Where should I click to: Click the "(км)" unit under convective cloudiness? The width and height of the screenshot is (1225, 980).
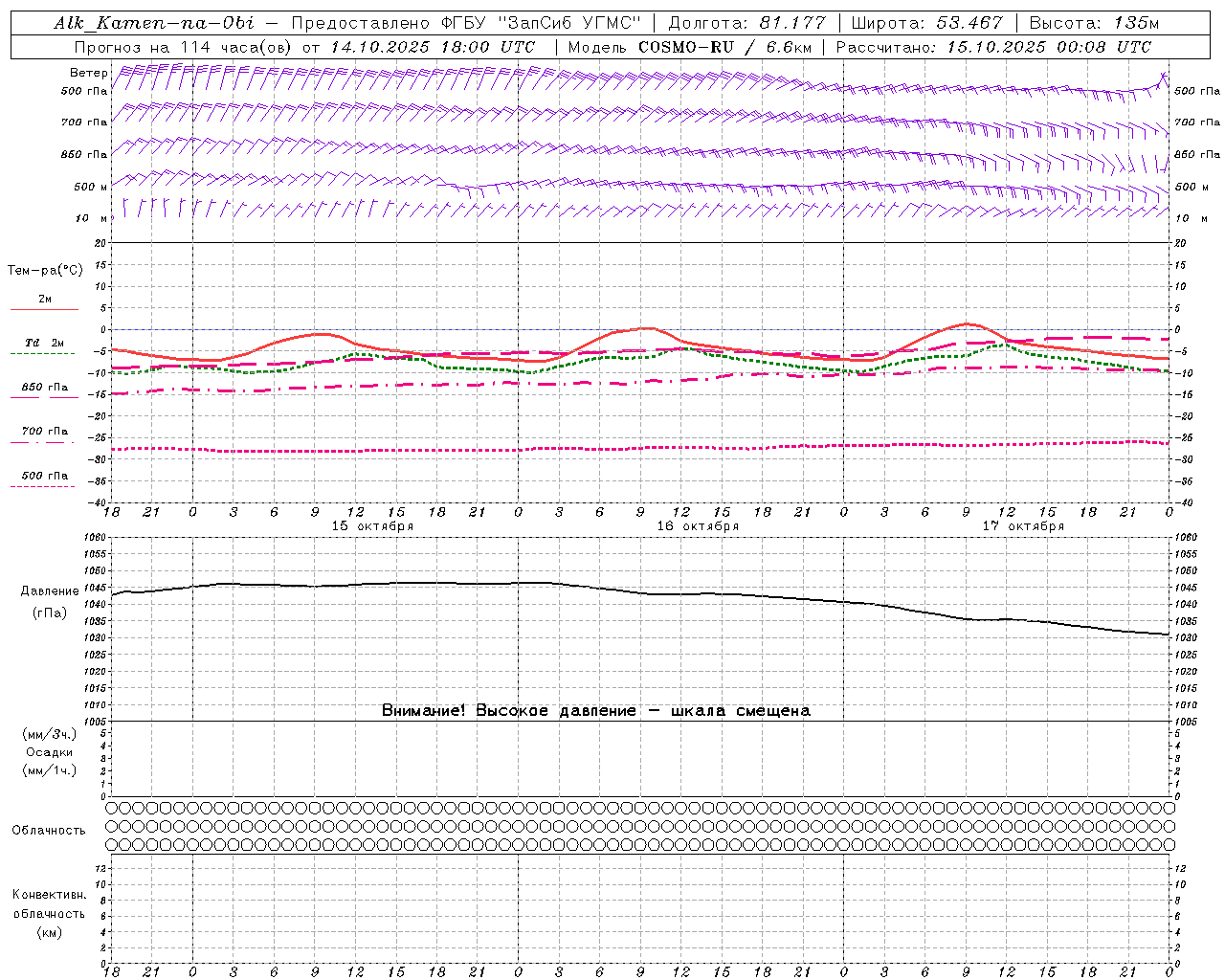coord(49,932)
